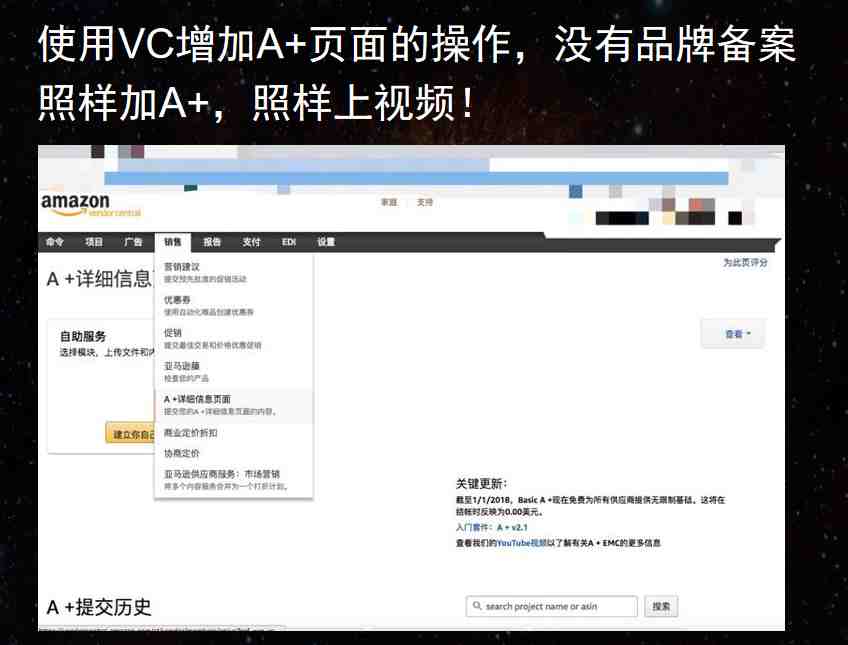Click the 为此页评分 link
This screenshot has height=645, width=848.
pyautogui.click(x=745, y=262)
